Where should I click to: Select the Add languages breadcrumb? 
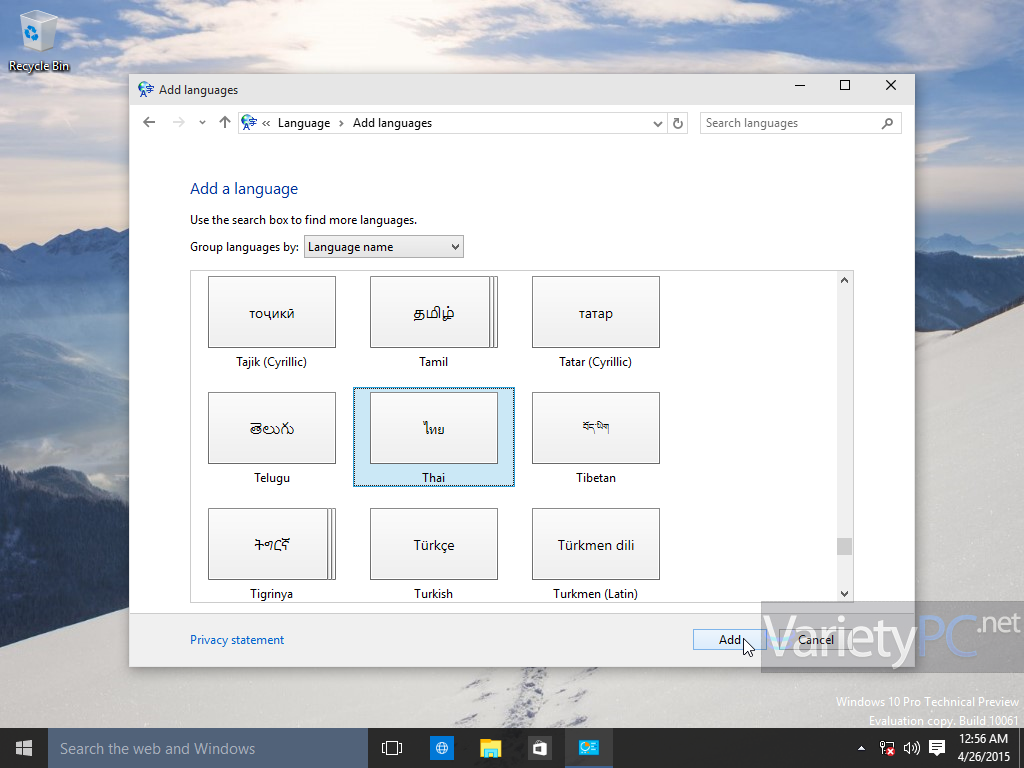[x=392, y=123]
